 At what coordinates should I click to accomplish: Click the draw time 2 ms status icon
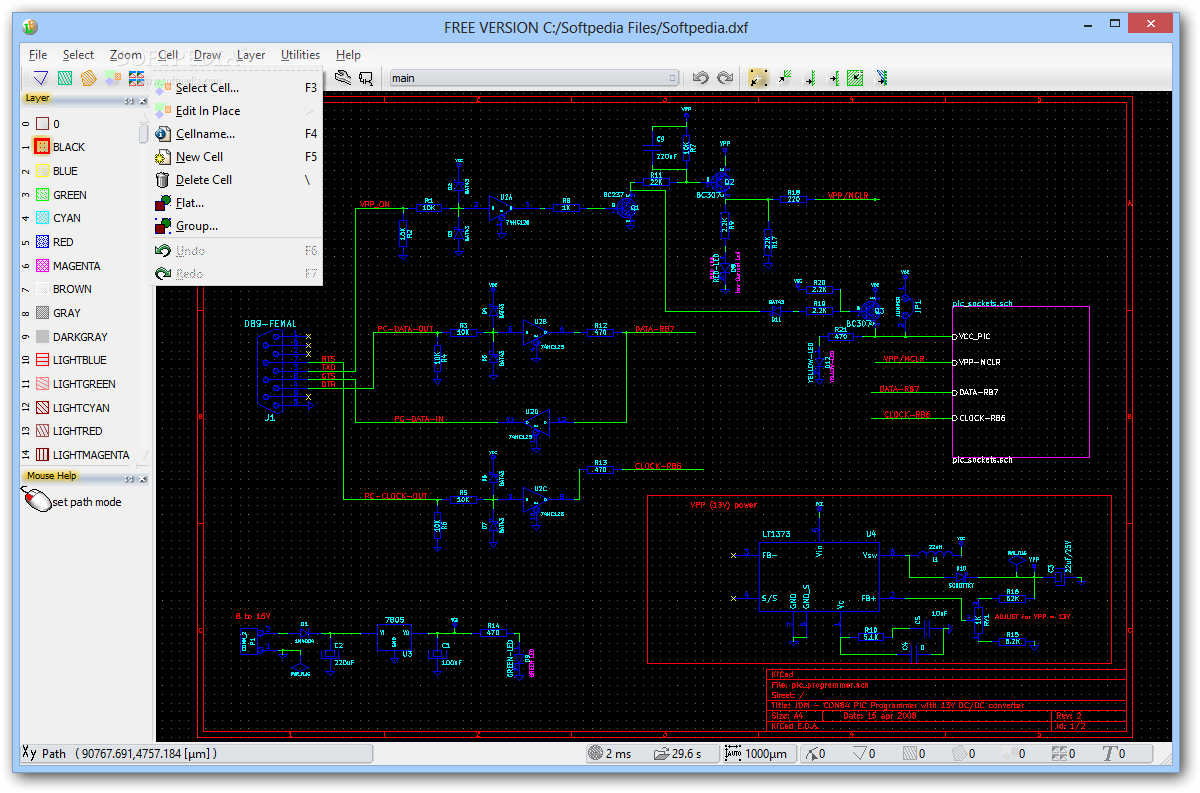[597, 753]
